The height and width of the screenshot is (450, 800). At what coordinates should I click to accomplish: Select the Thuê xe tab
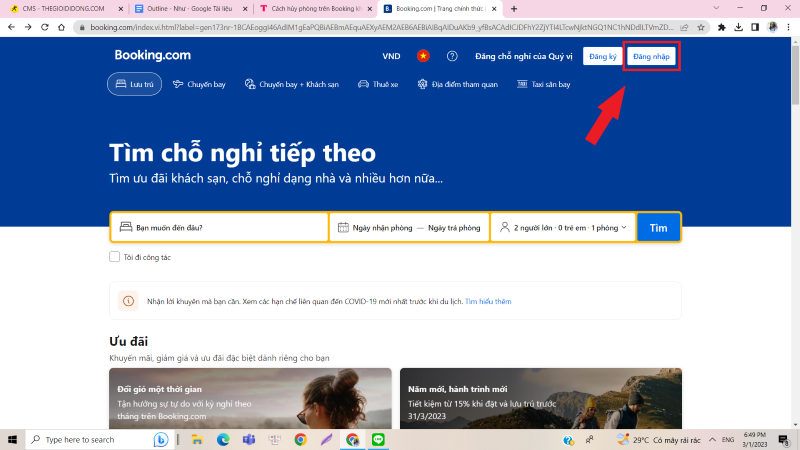tap(378, 84)
